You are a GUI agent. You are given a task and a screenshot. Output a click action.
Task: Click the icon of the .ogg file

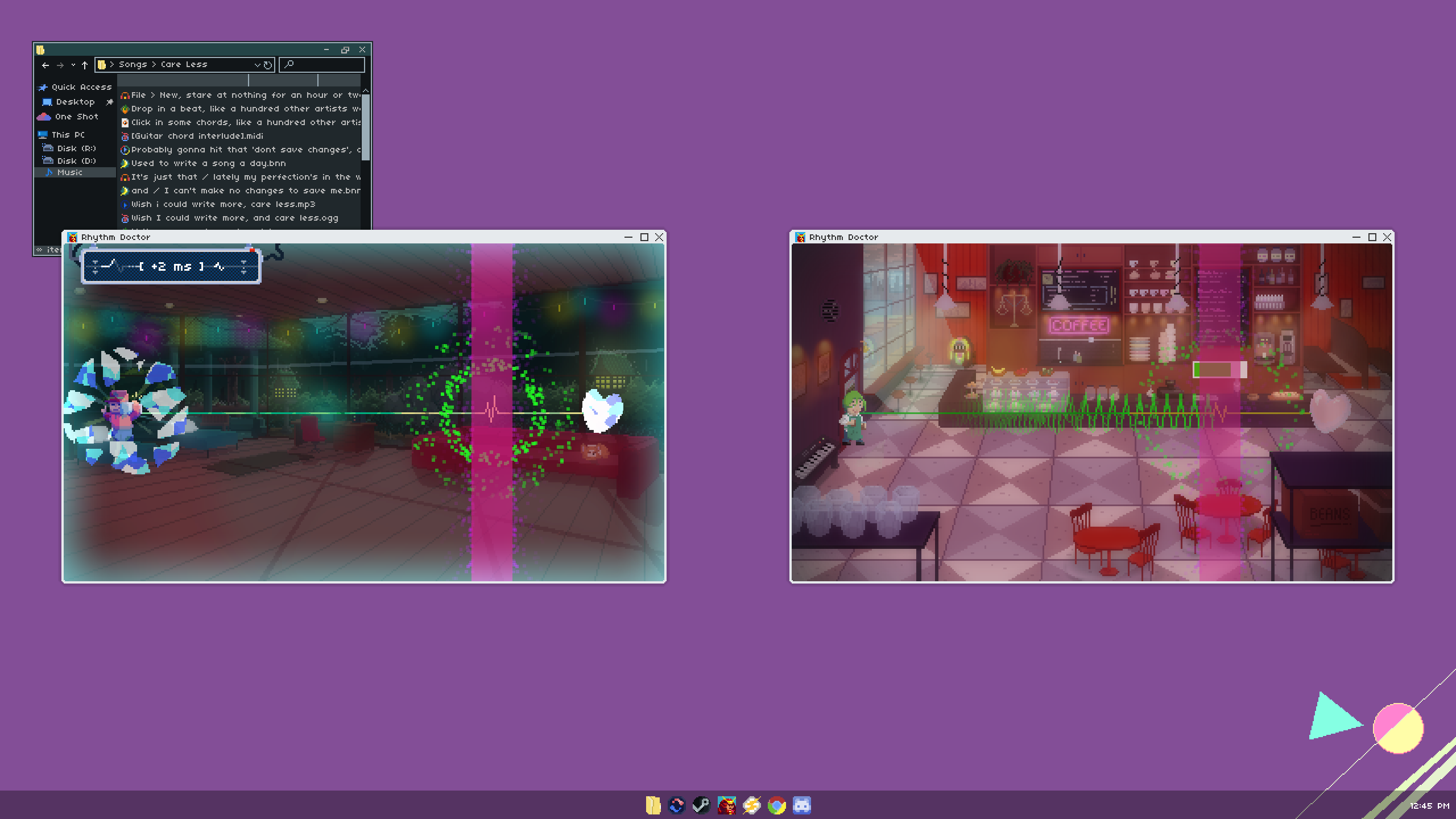125,218
